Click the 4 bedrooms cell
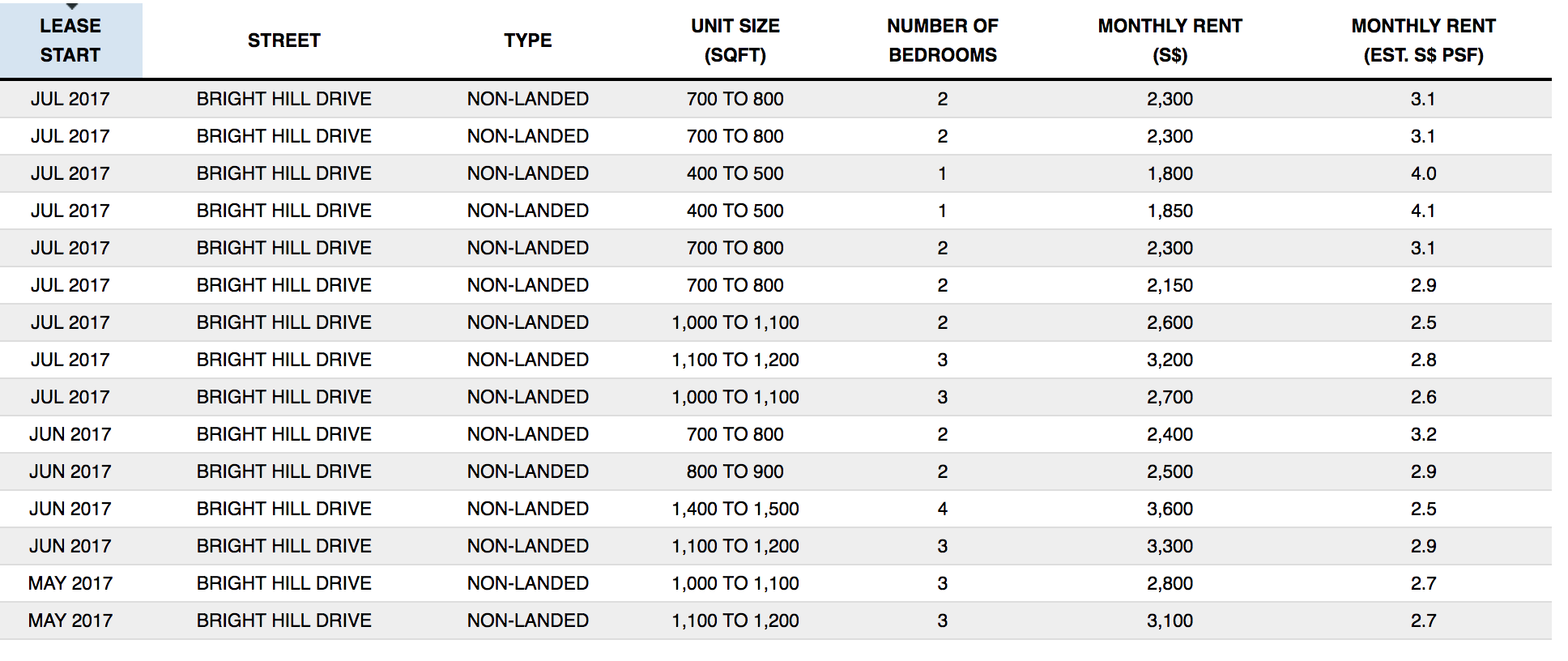Image resolution: width=1568 pixels, height=661 pixels. (943, 509)
